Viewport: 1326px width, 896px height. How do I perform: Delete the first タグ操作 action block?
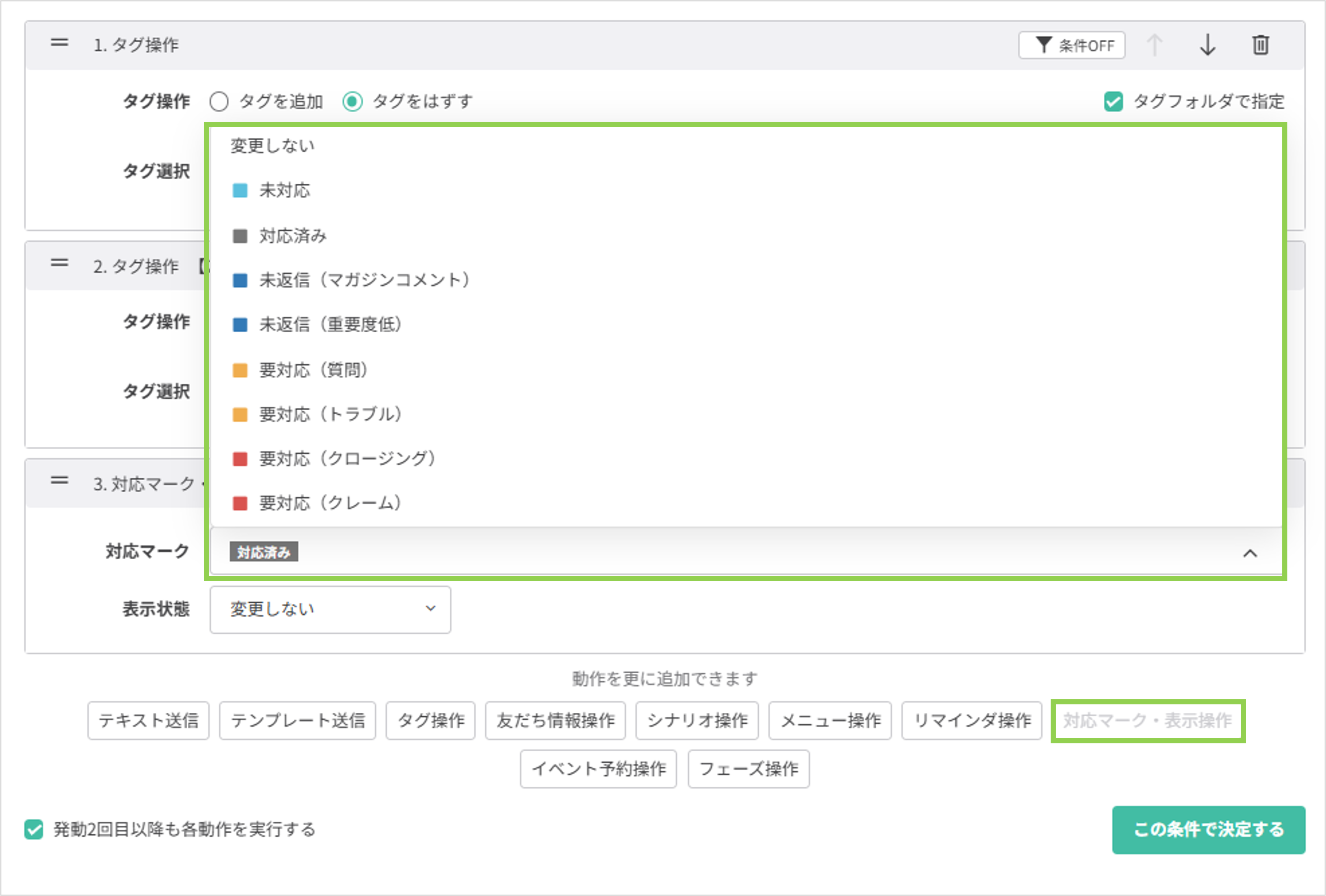coord(1261,45)
